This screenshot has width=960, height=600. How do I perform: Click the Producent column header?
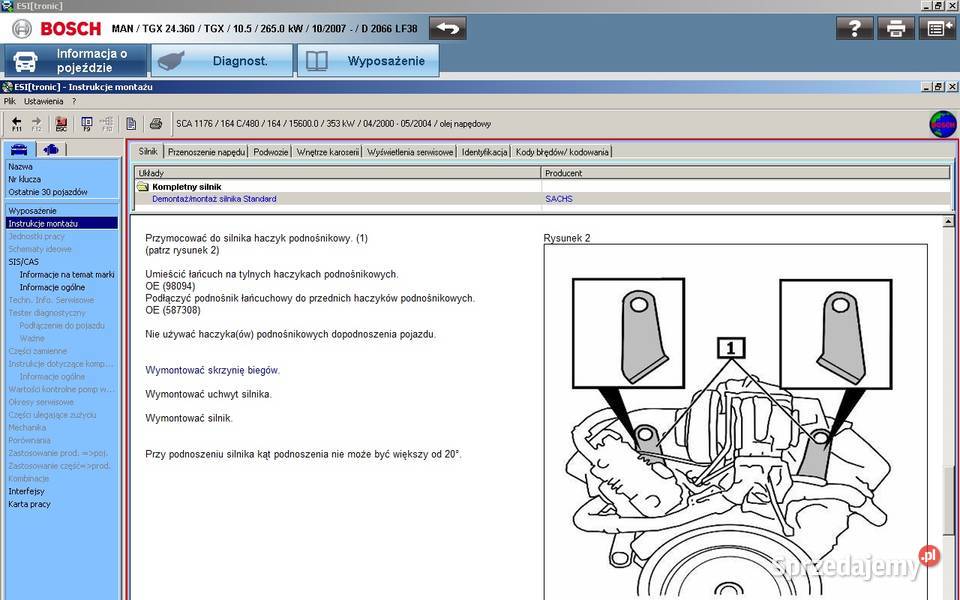746,173
